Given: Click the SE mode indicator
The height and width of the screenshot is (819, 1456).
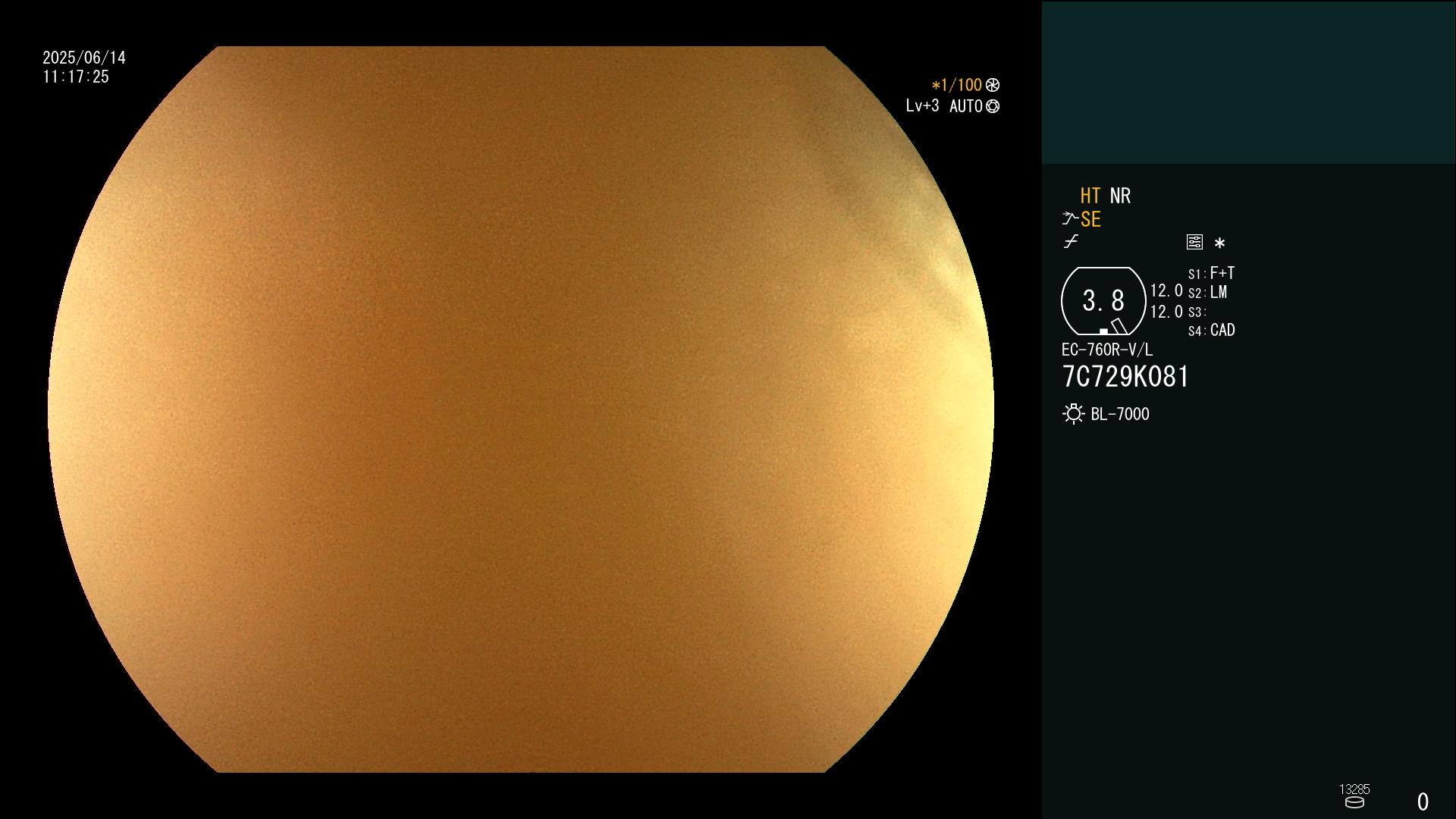Looking at the screenshot, I should (1090, 220).
